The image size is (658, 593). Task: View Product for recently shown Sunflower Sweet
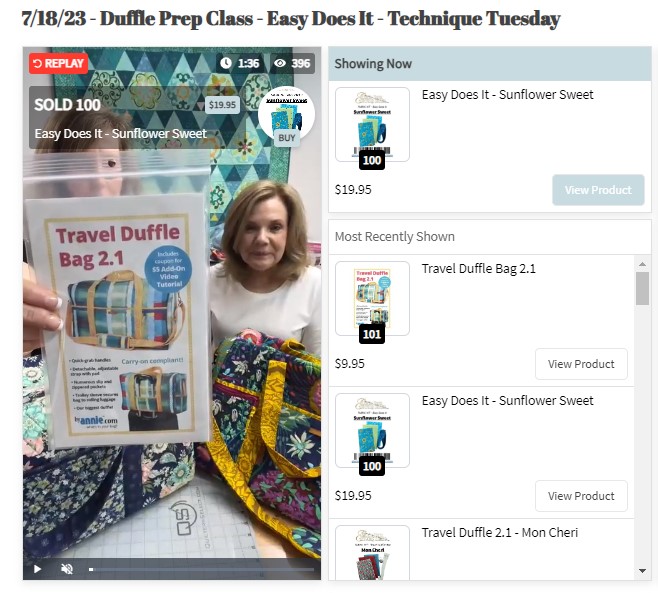tap(581, 496)
